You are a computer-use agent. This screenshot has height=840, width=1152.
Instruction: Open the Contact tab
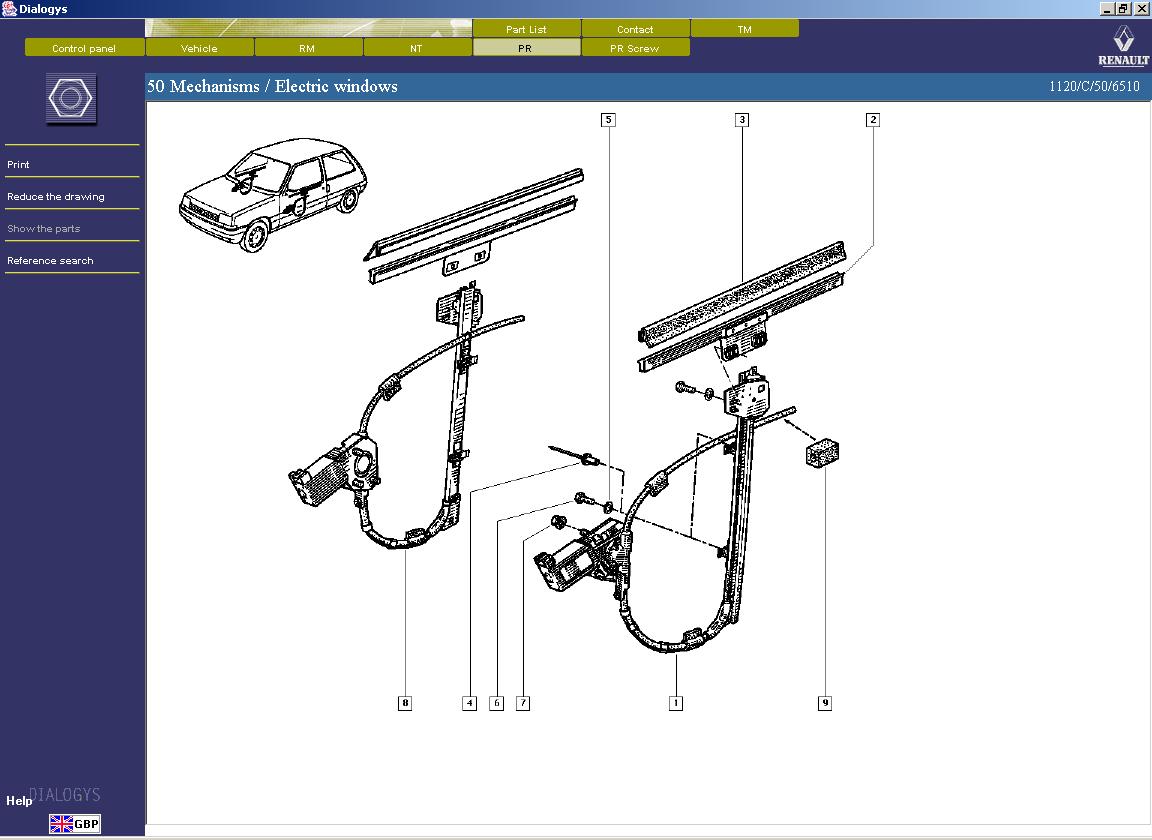(x=635, y=29)
